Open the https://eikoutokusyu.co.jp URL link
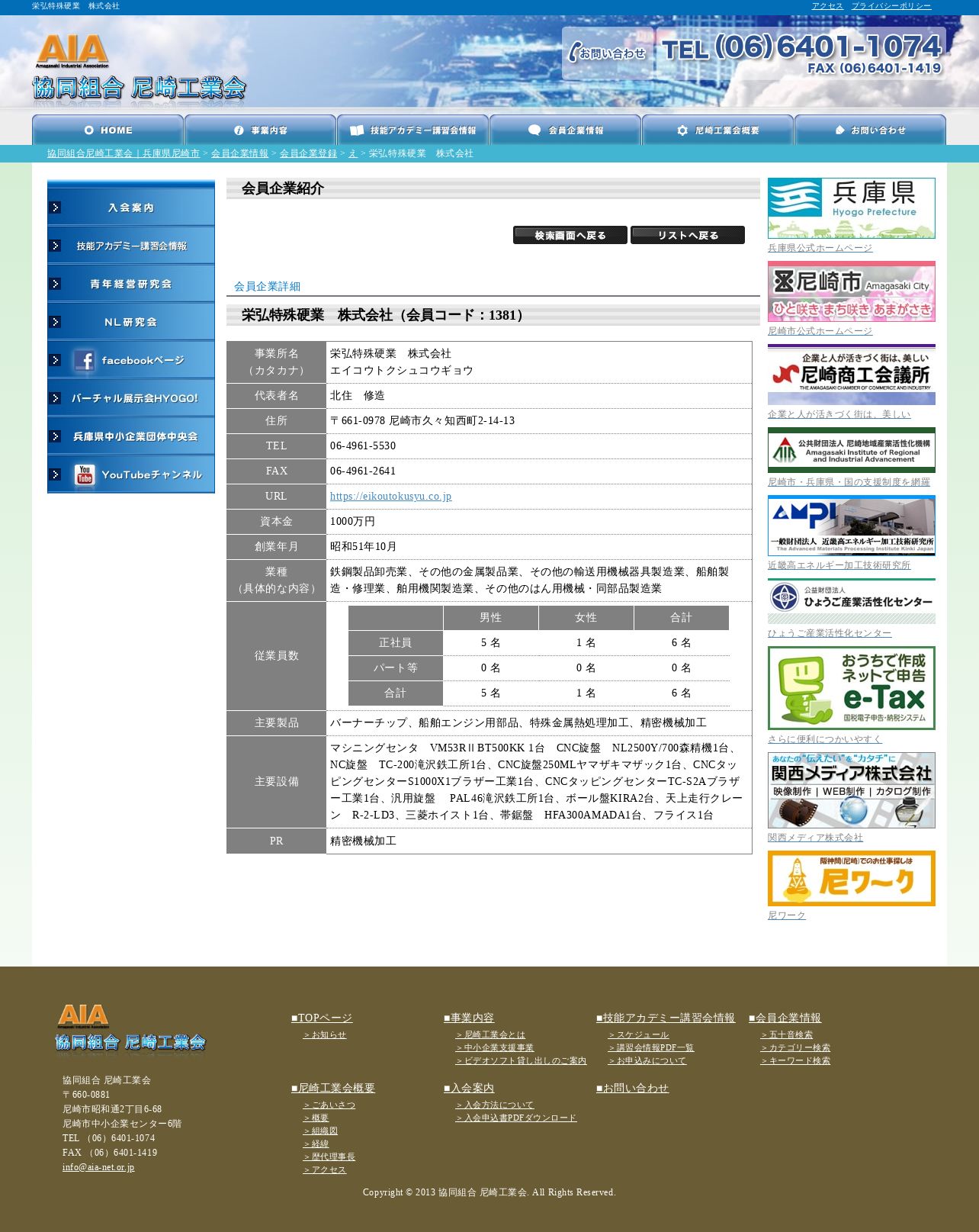 [x=390, y=497]
